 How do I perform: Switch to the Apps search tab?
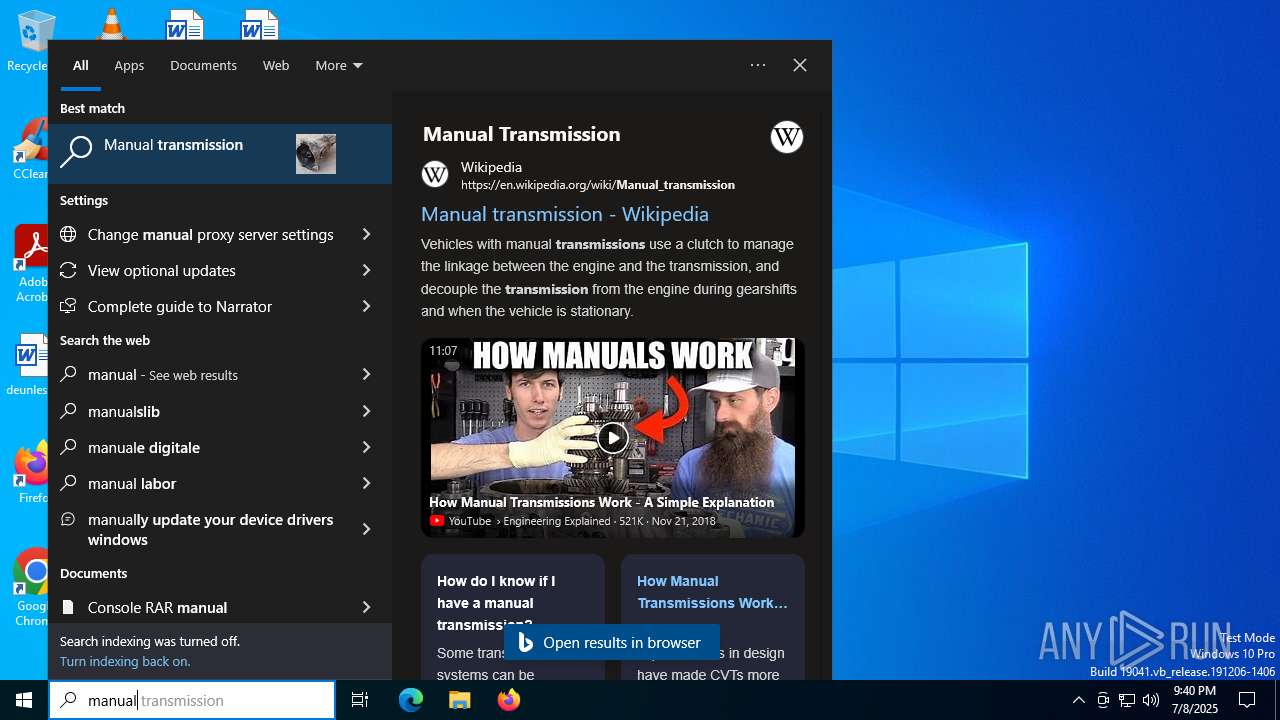point(129,65)
